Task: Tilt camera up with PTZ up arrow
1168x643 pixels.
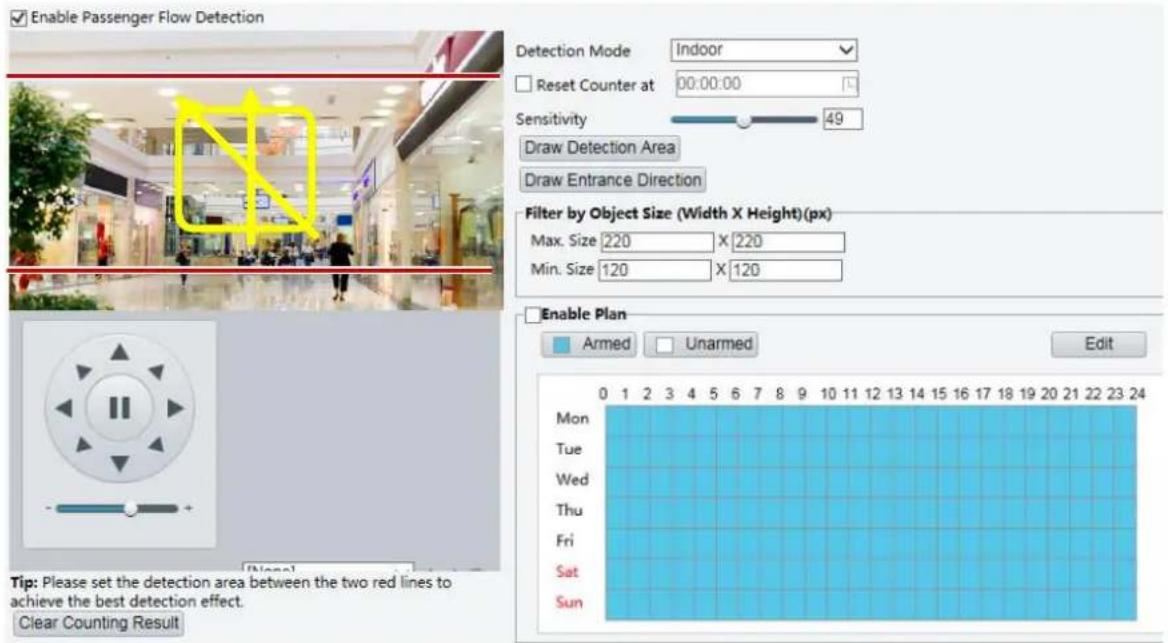Action: 119,352
